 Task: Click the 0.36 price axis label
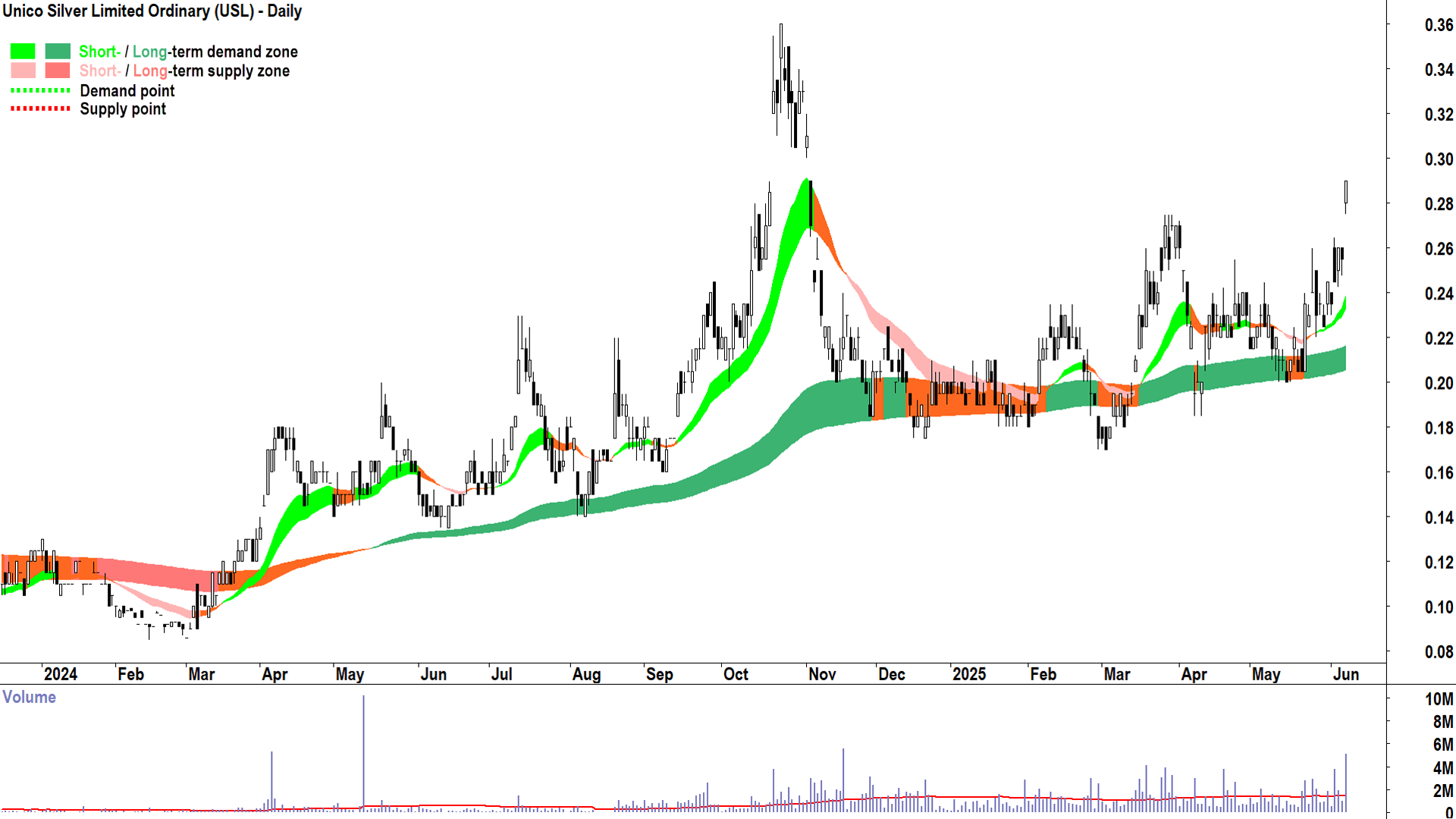(1439, 25)
